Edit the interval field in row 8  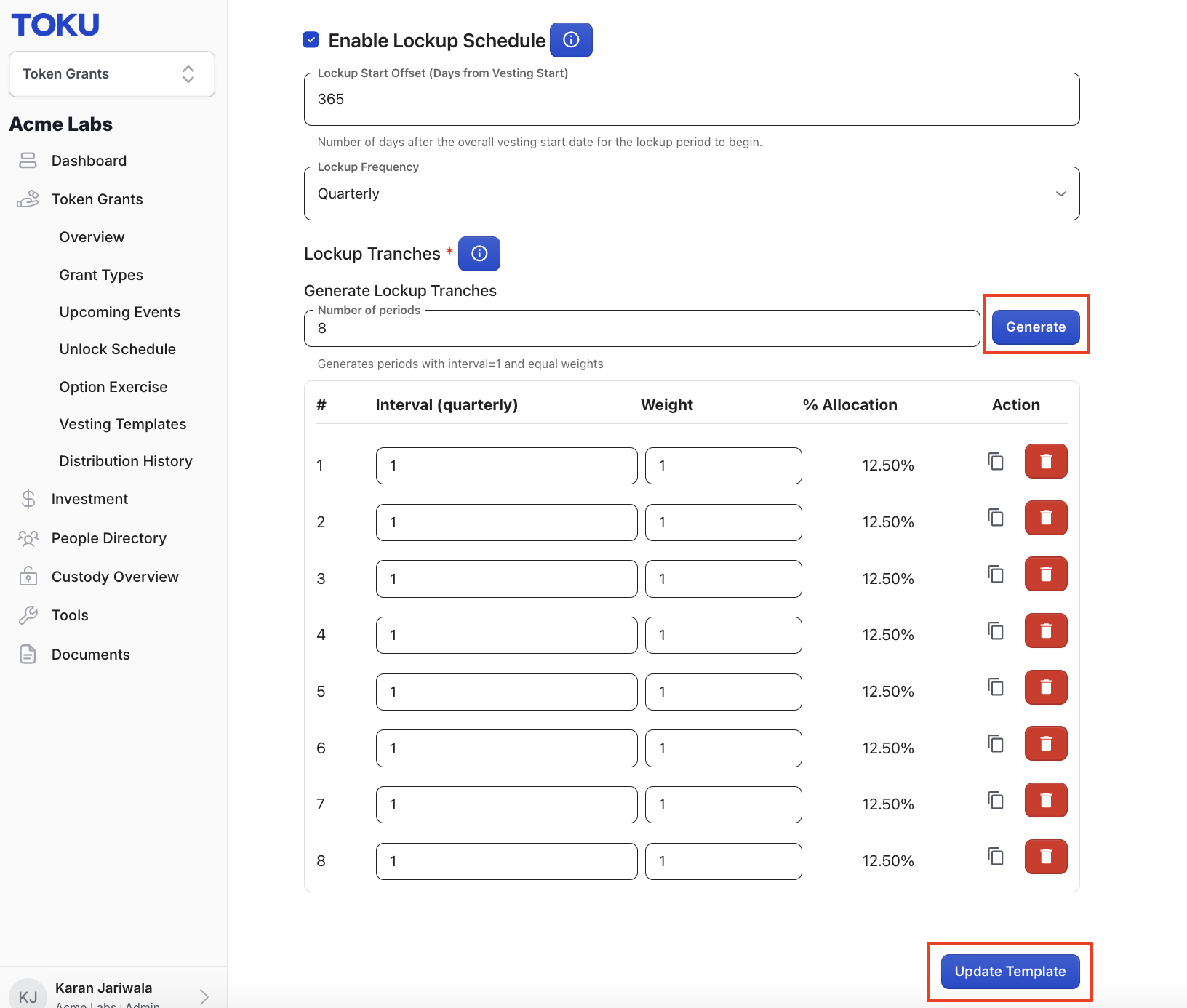click(507, 861)
